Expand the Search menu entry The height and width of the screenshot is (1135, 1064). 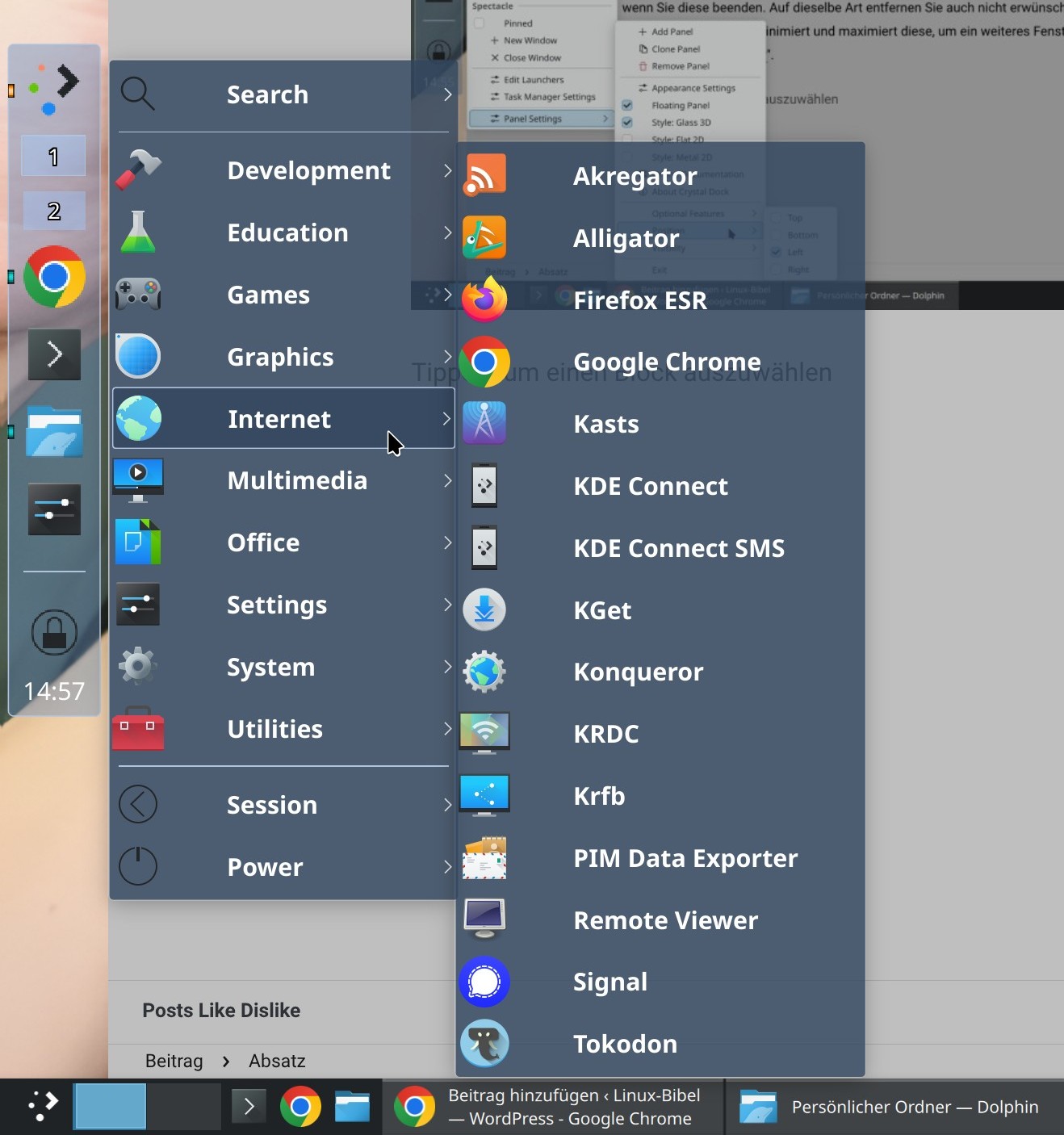pos(283,94)
